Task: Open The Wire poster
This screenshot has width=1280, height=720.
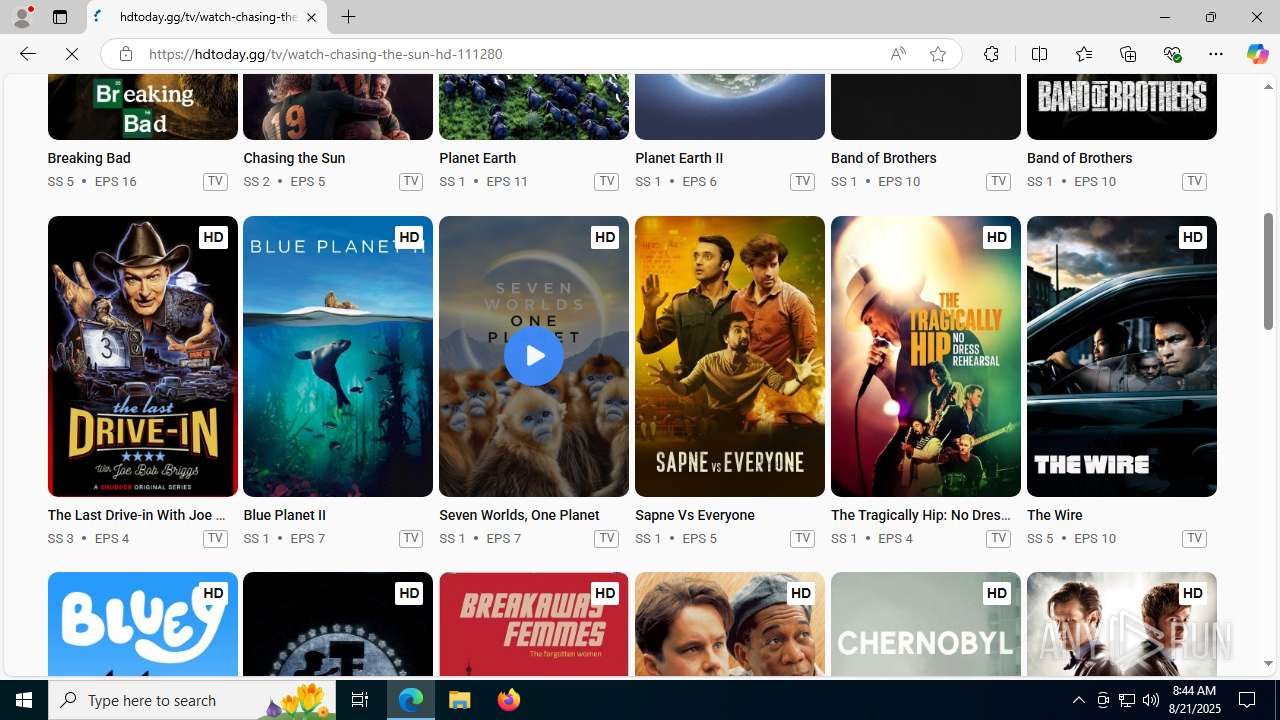Action: pos(1122,356)
